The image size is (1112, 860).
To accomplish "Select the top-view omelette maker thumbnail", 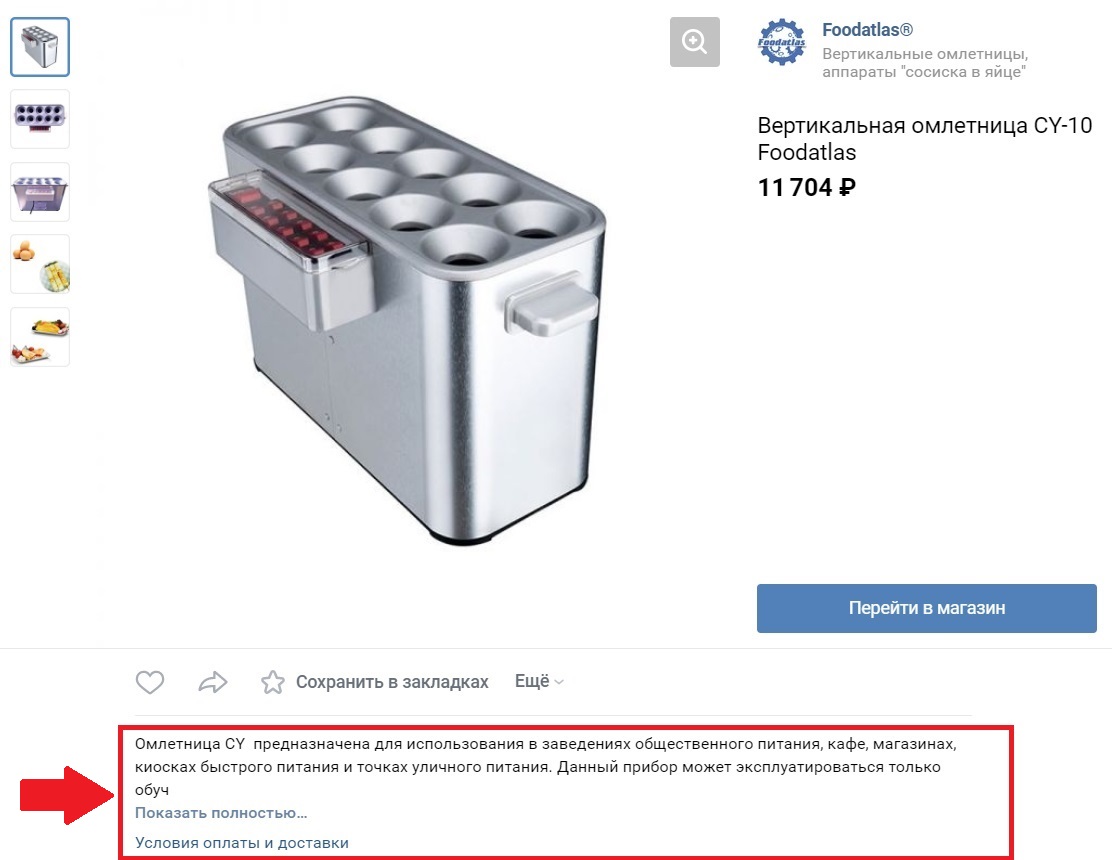I will pyautogui.click(x=40, y=119).
